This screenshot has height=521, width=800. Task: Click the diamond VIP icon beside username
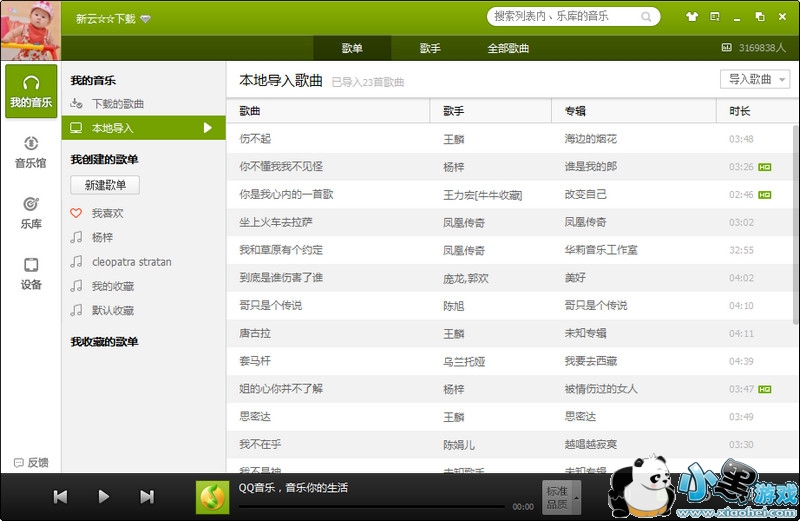click(x=145, y=19)
